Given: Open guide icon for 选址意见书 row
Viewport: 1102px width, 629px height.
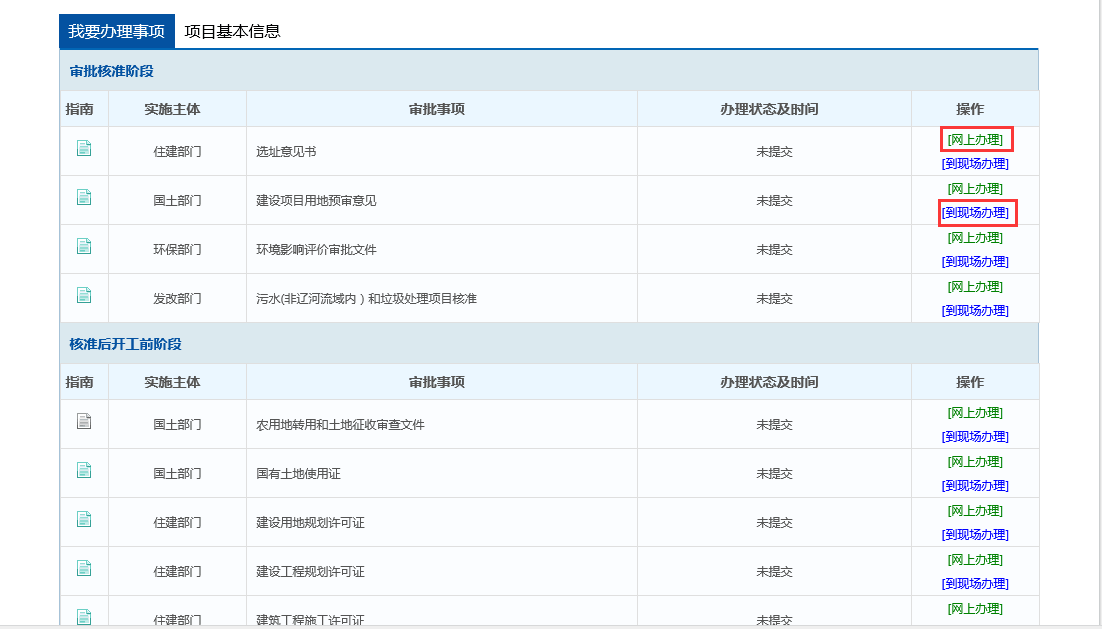Looking at the screenshot, I should coord(84,149).
